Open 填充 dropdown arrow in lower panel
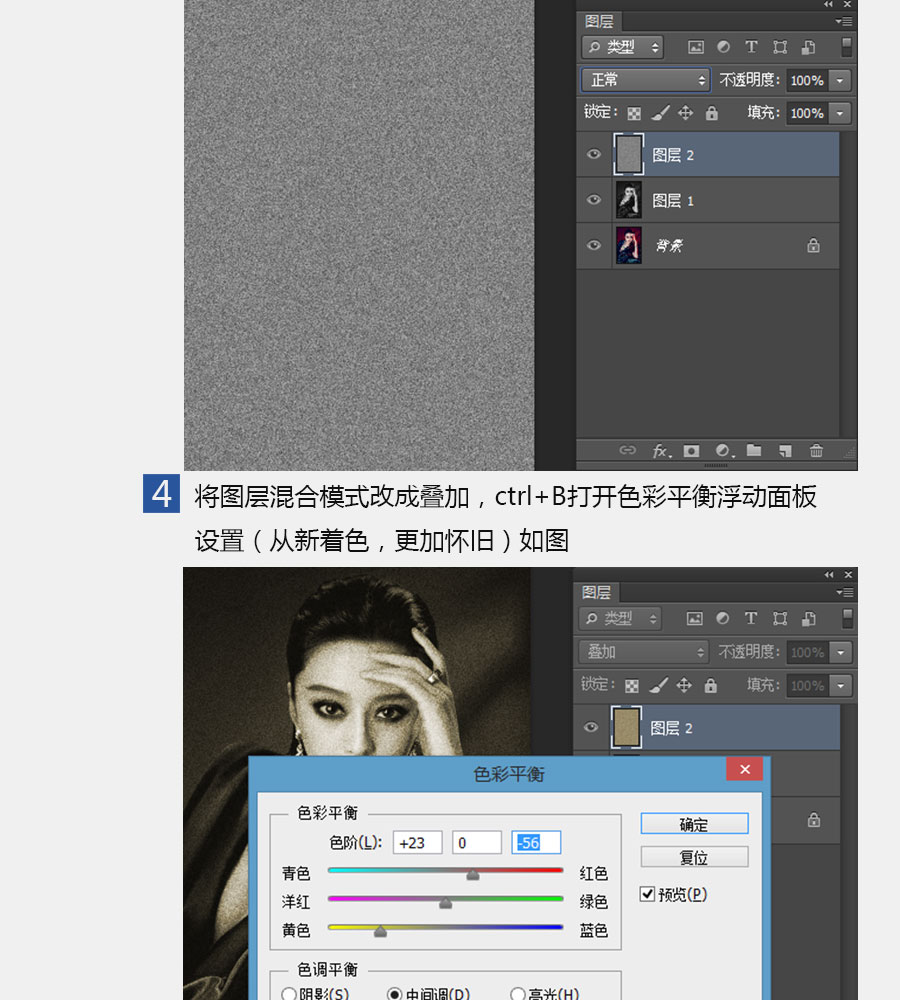This screenshot has height=1000, width=900. [x=841, y=686]
